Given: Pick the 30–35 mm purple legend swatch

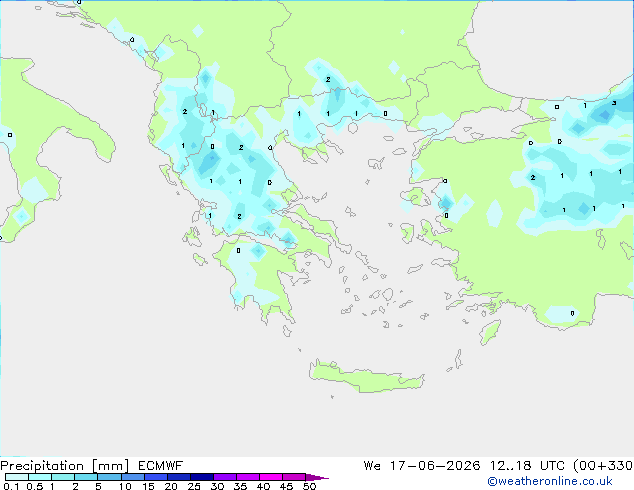Looking at the screenshot, I should click(225, 477).
